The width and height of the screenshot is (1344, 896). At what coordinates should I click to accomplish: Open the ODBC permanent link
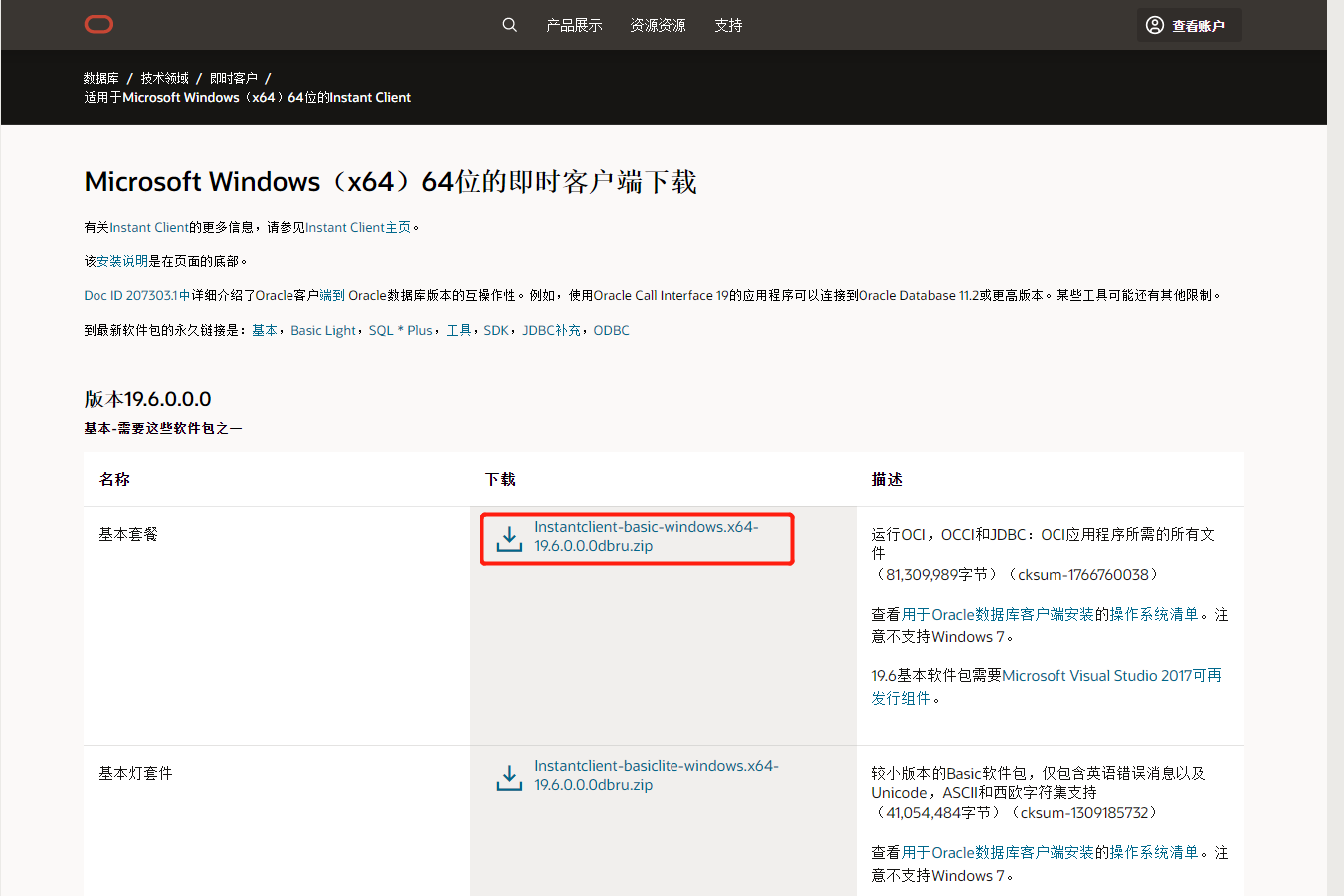click(x=612, y=330)
